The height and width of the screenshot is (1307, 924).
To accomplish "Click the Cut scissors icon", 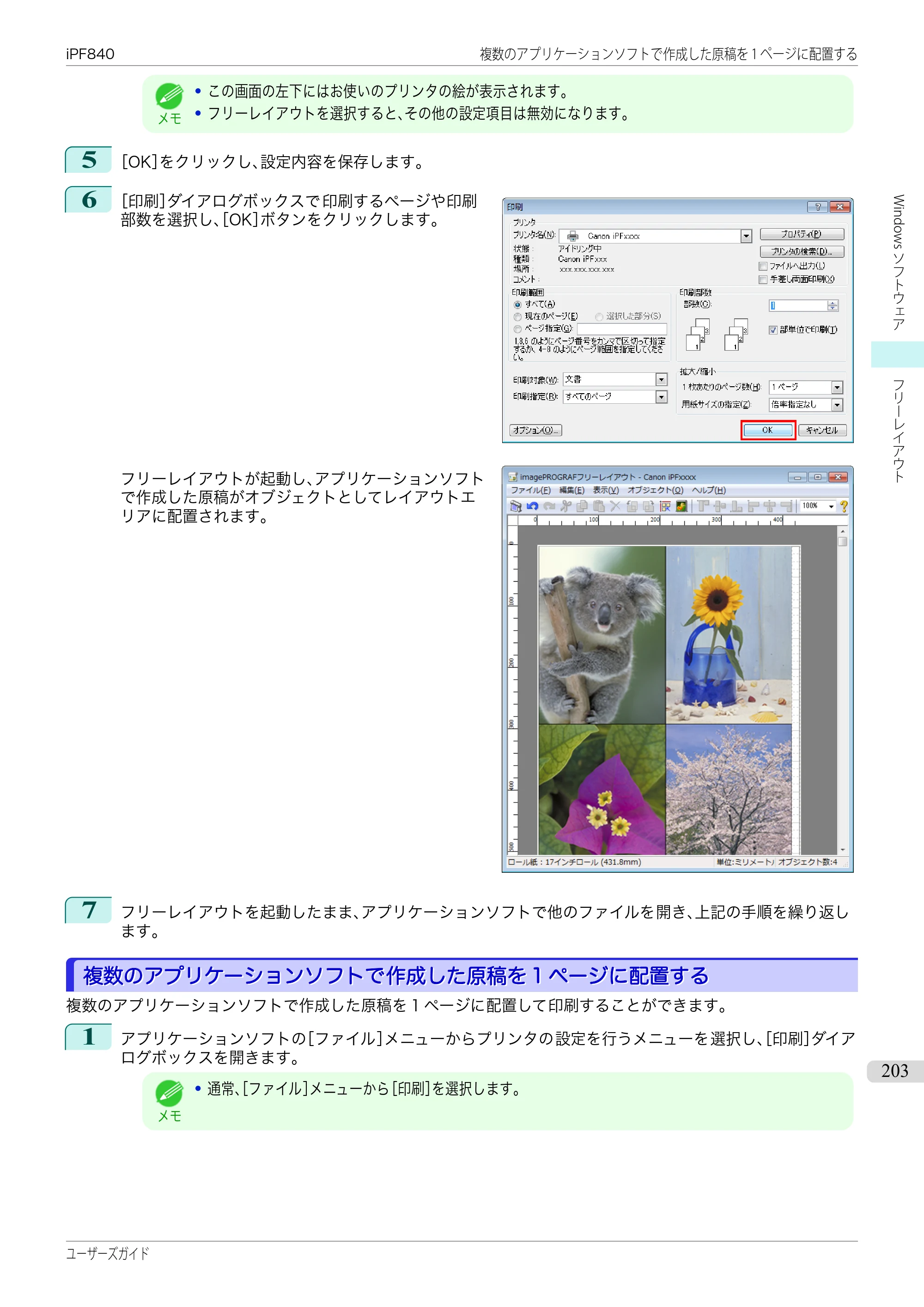I will click(x=566, y=506).
